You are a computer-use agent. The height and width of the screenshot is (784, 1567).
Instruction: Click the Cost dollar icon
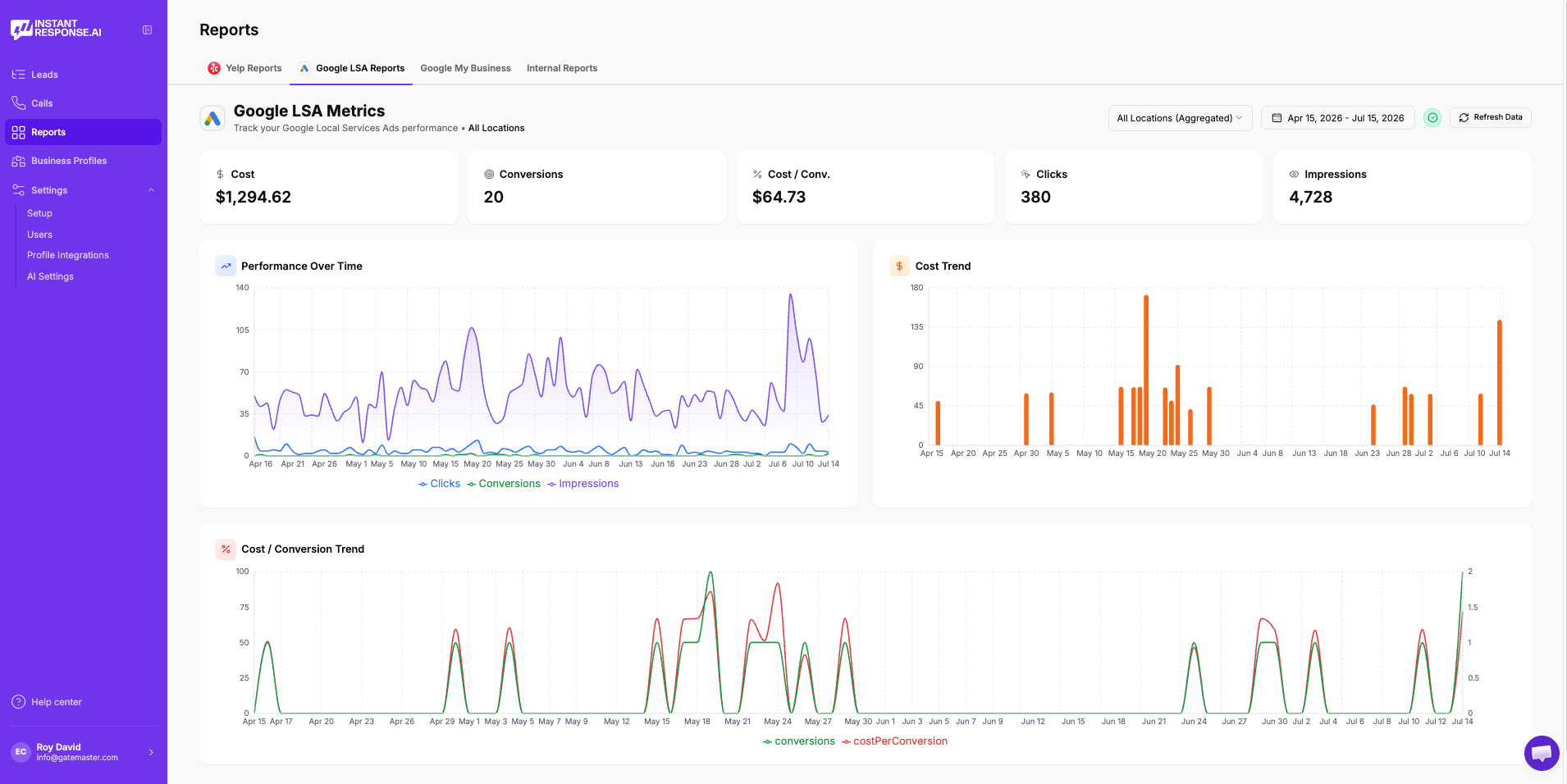click(220, 175)
